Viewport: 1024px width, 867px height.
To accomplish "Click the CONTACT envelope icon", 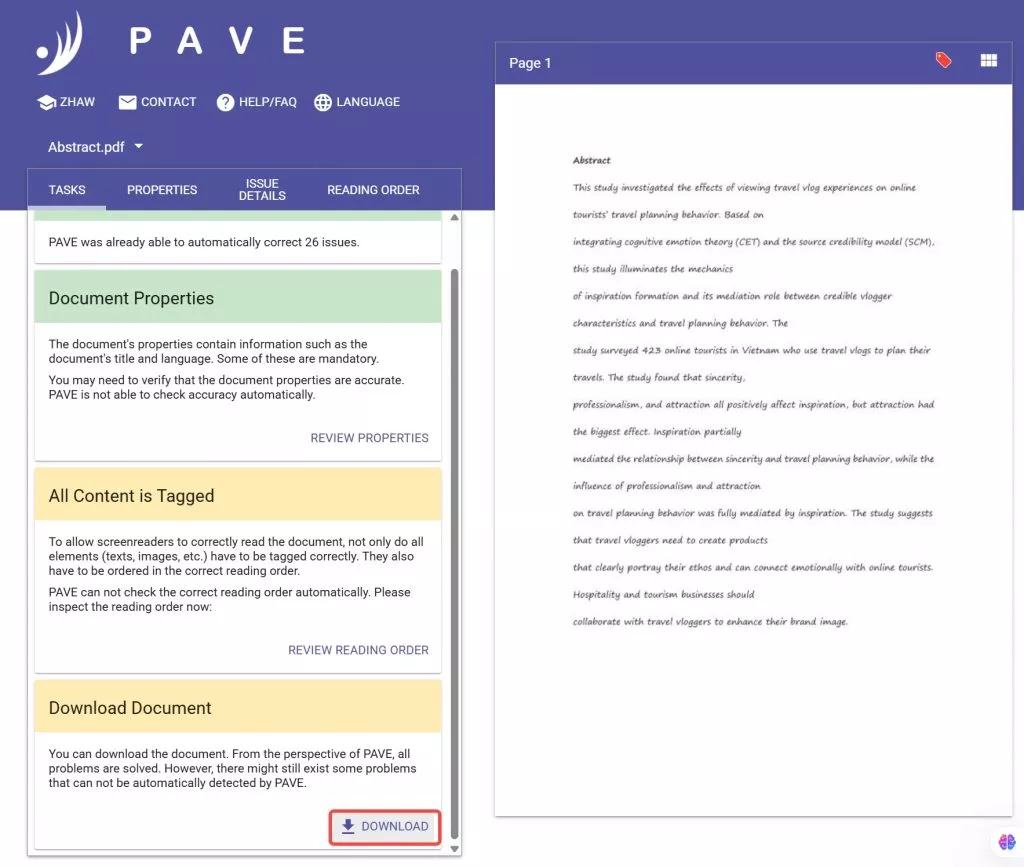I will [127, 102].
